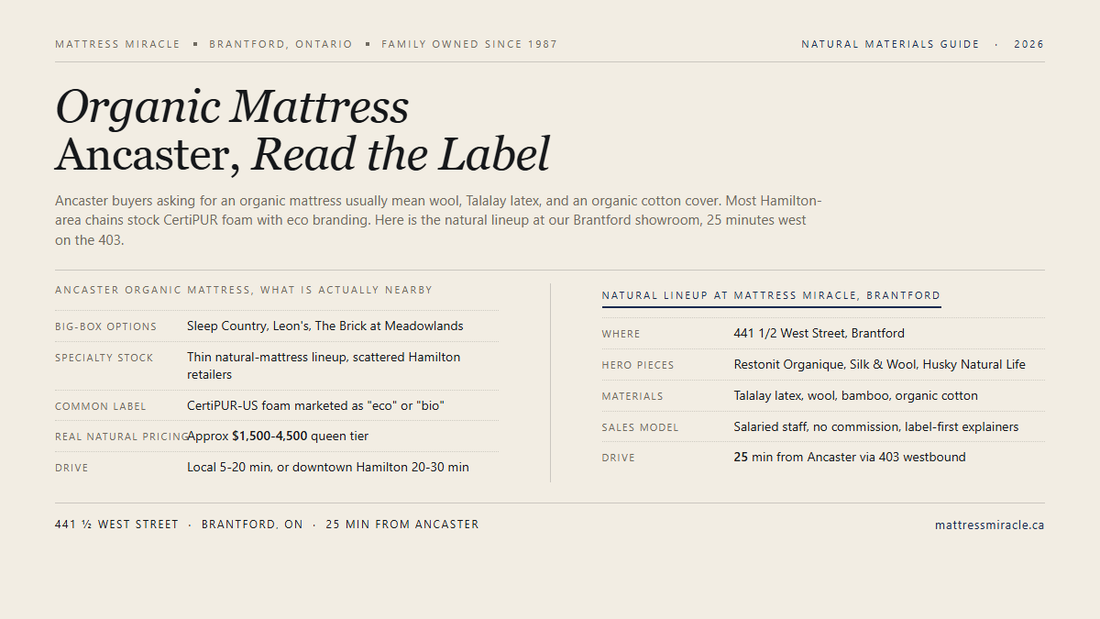Click the 'HERO PIECES' label
Viewport: 1100px width, 619px height.
[x=638, y=365]
